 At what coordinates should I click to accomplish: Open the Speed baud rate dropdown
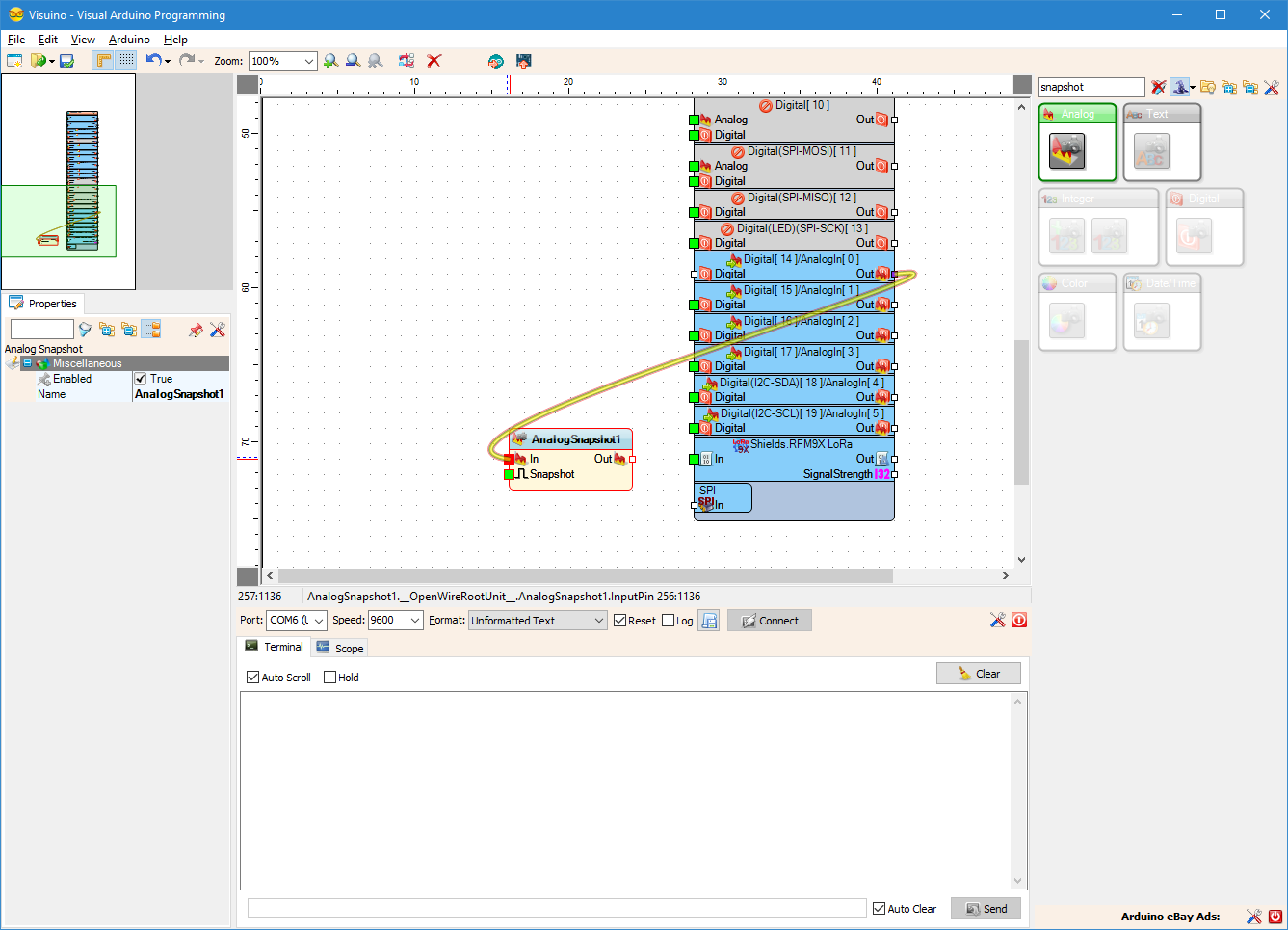415,621
